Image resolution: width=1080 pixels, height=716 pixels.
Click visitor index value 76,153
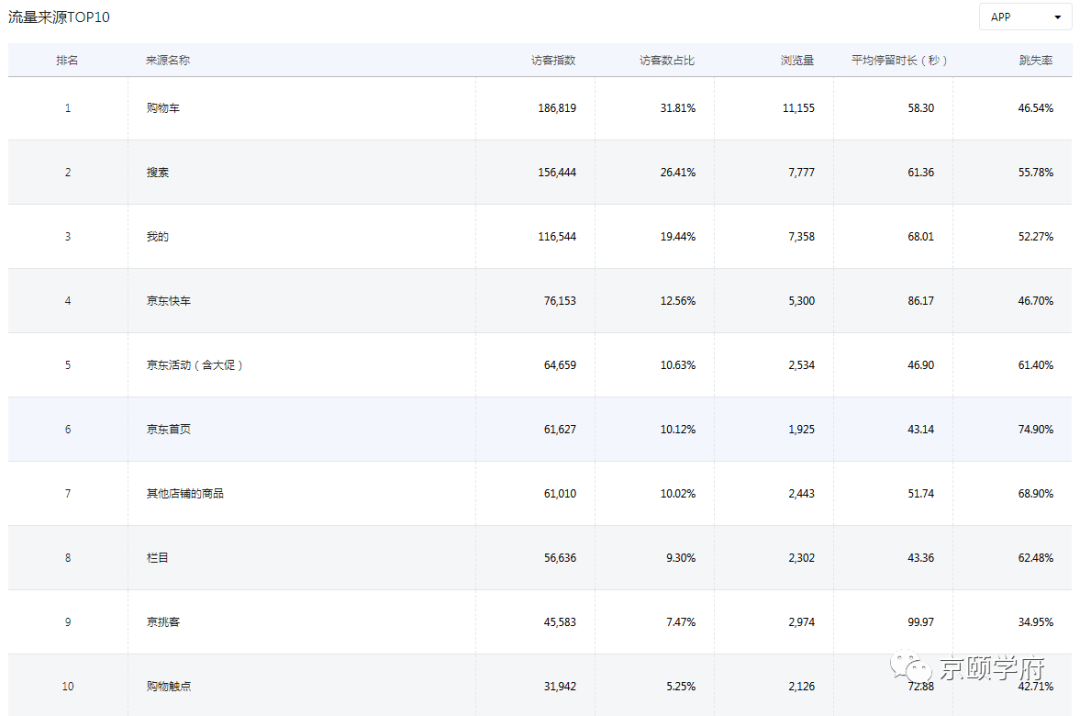[559, 301]
